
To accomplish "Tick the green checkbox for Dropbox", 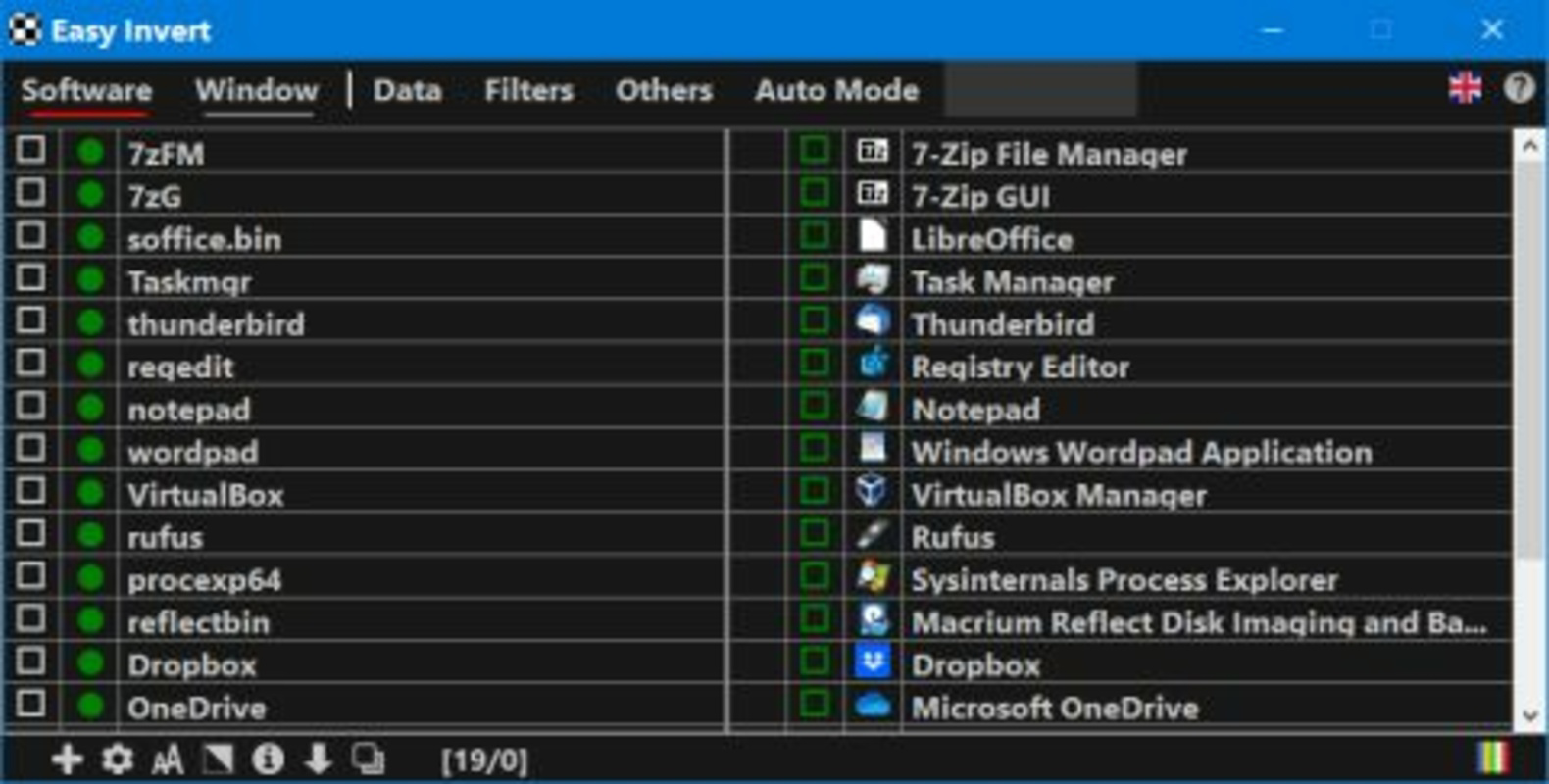I will [x=814, y=661].
